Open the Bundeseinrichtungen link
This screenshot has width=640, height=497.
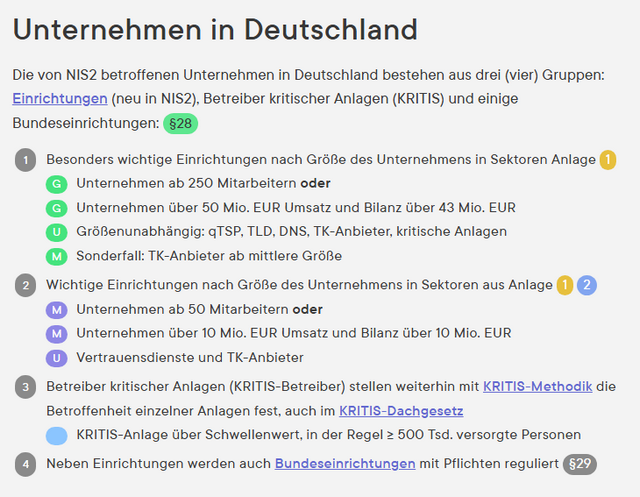[345, 464]
